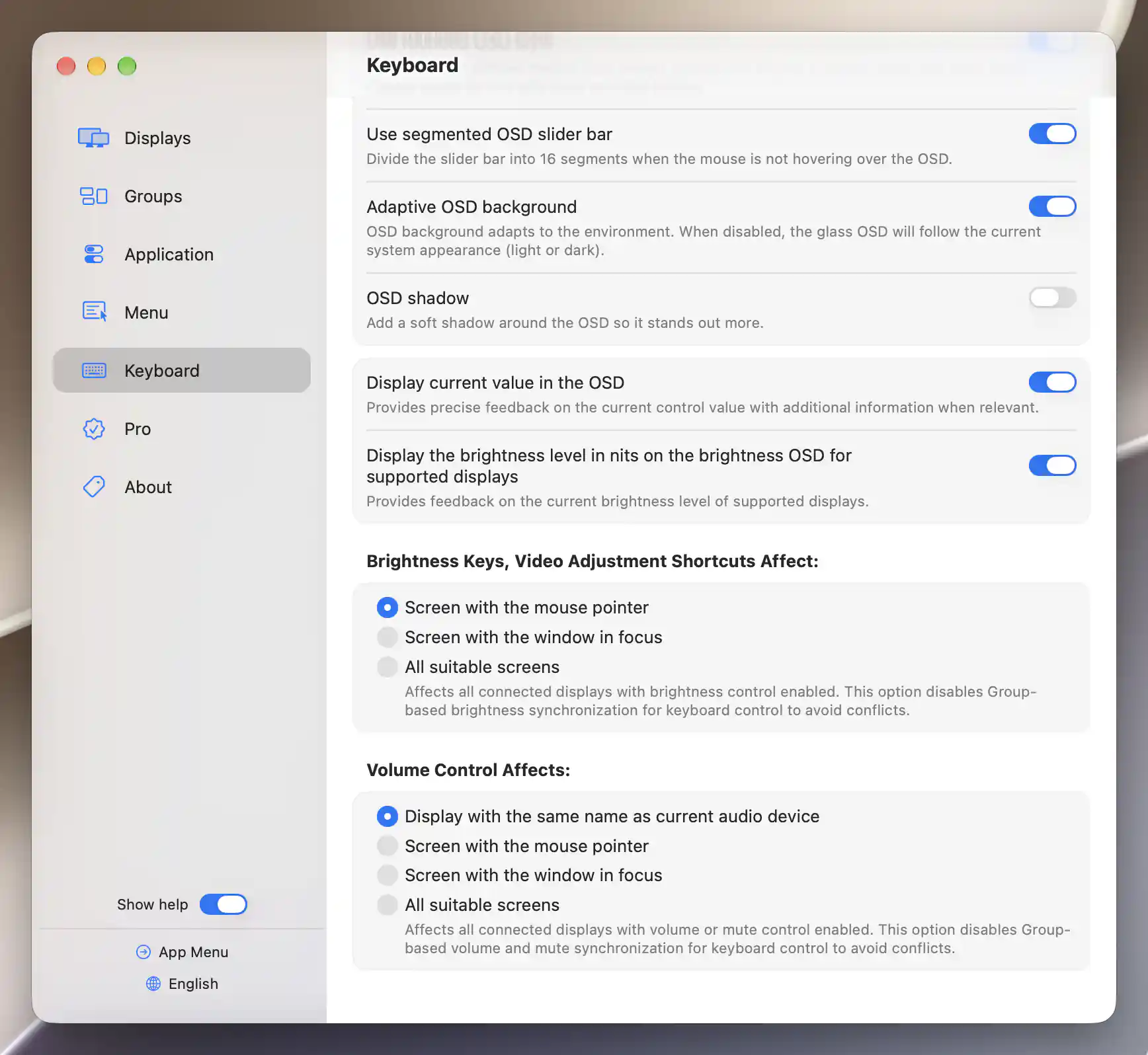Select brightness keys Screen with the mouse pointer

388,607
